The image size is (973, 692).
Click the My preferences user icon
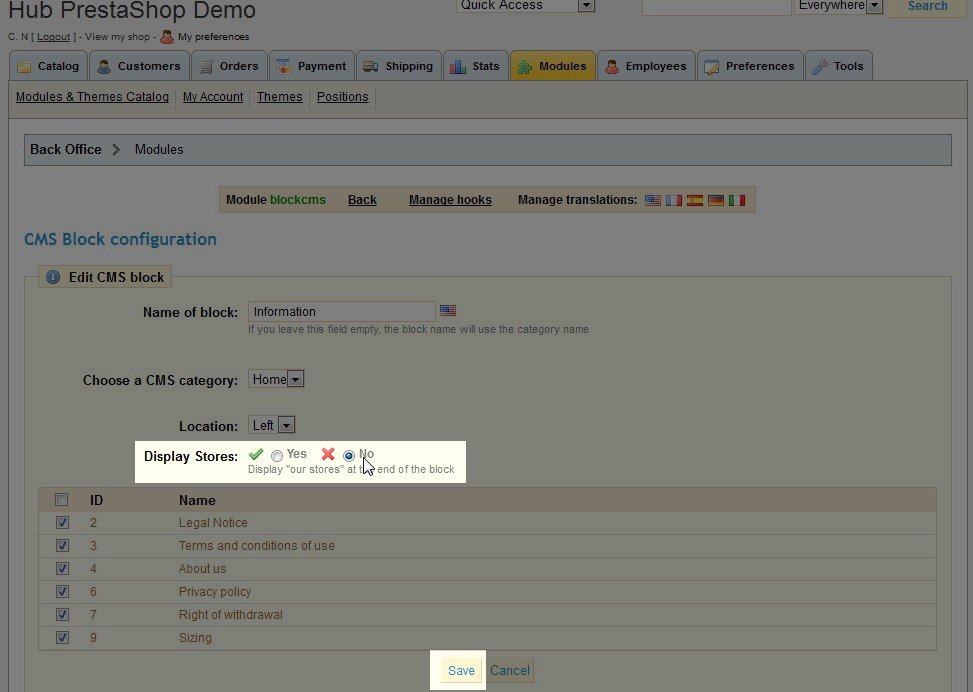167,37
